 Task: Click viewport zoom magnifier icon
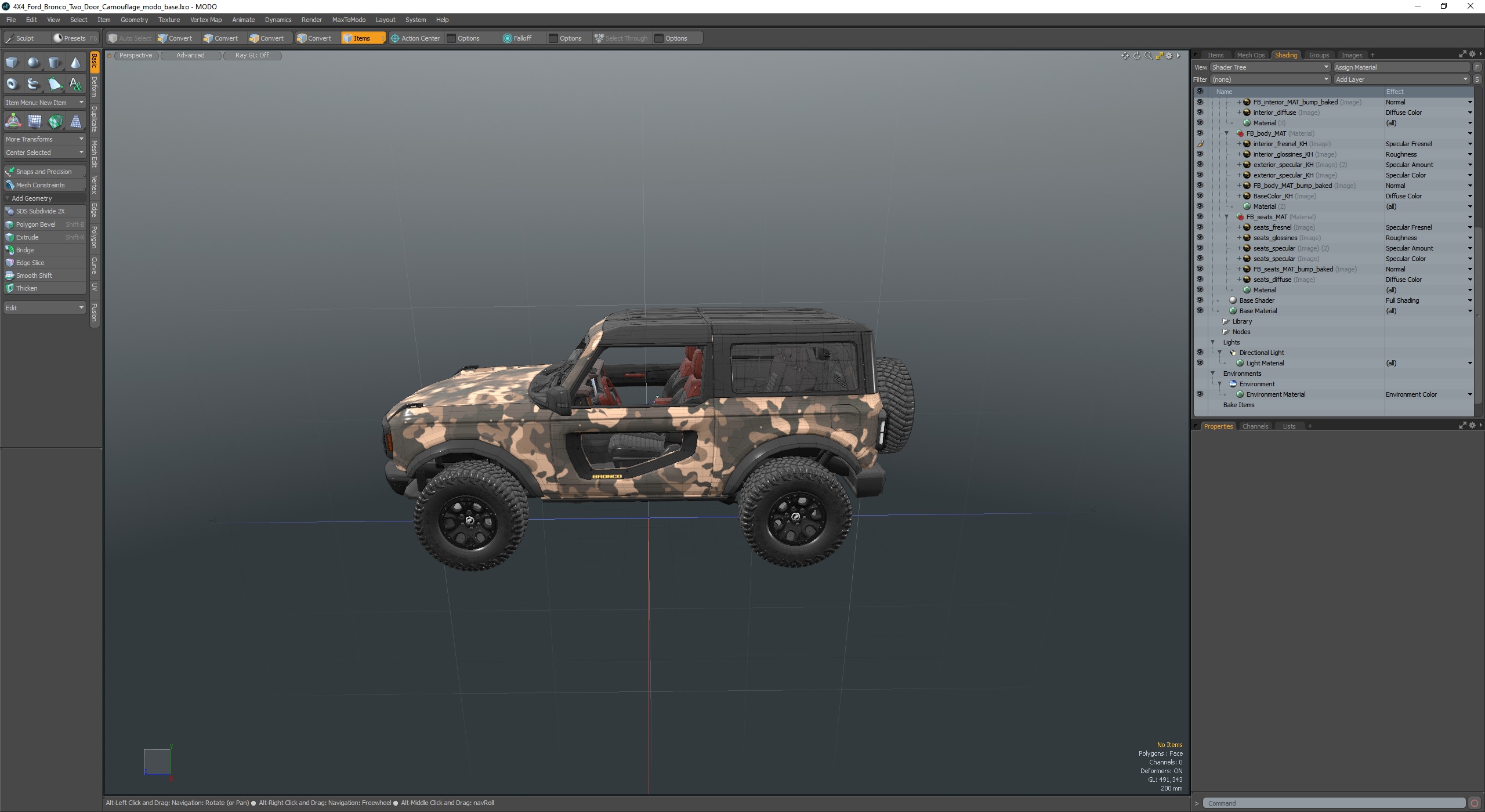(1148, 56)
